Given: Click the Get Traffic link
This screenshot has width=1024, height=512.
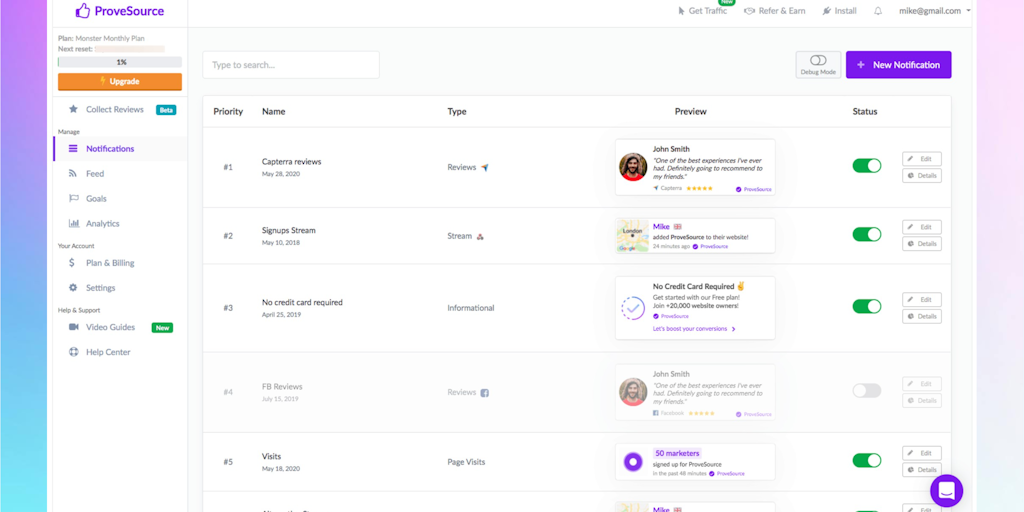Looking at the screenshot, I should point(707,11).
